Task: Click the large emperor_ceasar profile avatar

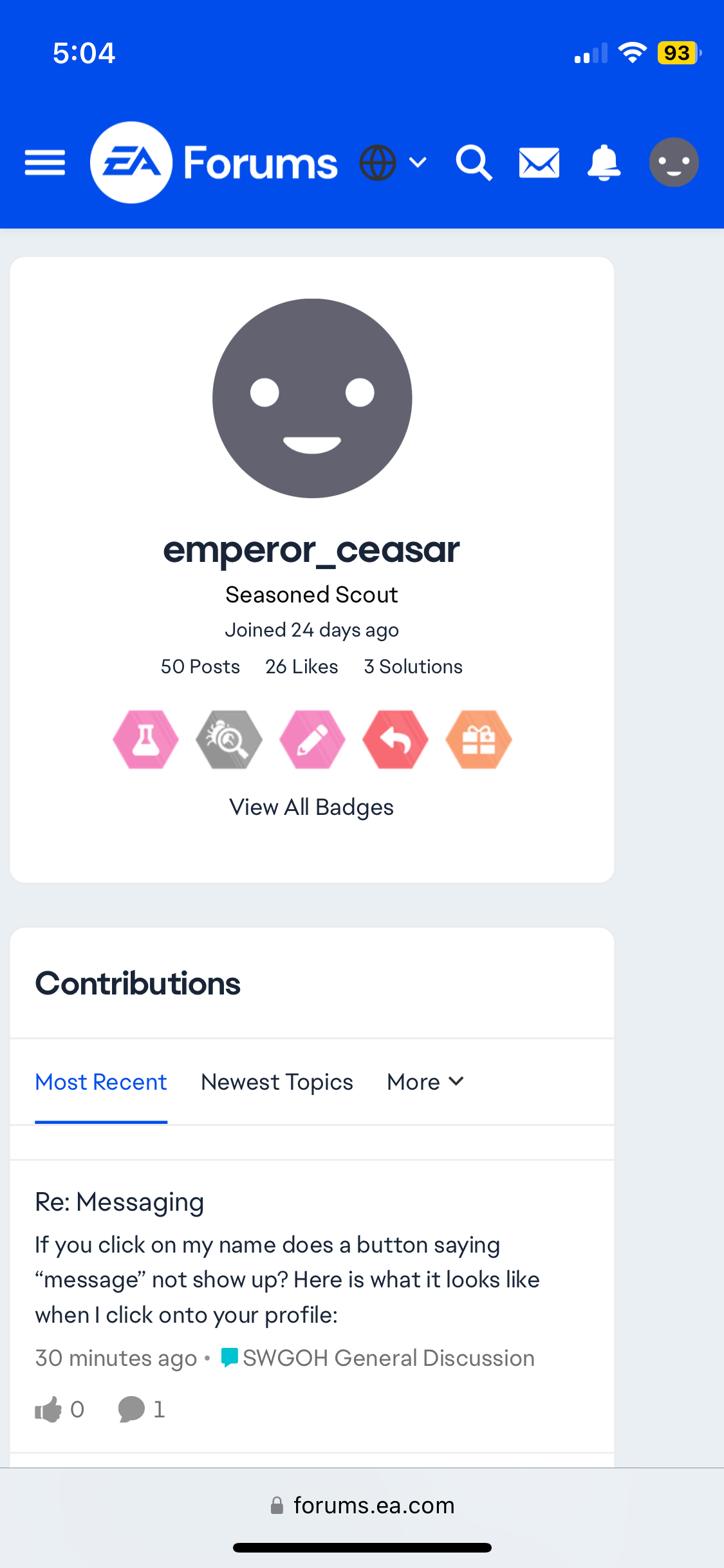Action: (312, 398)
